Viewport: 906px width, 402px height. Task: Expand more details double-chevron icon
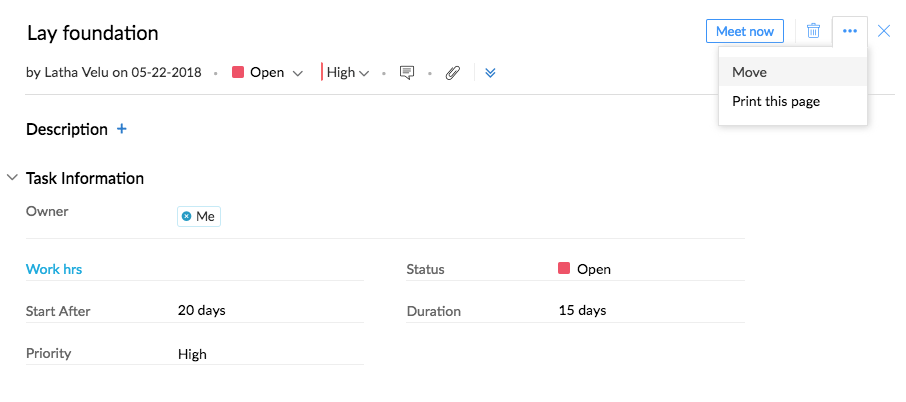pos(490,73)
